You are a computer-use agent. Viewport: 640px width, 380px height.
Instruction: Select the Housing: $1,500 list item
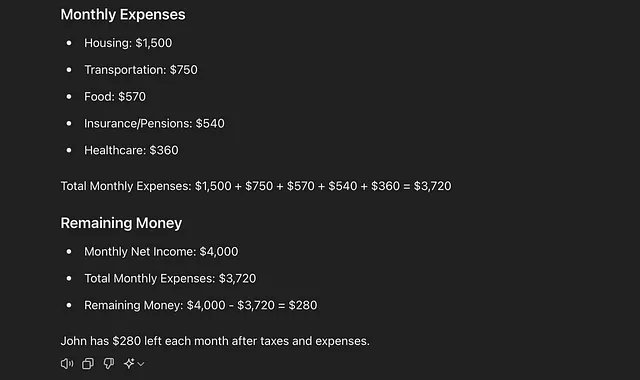[x=128, y=43]
